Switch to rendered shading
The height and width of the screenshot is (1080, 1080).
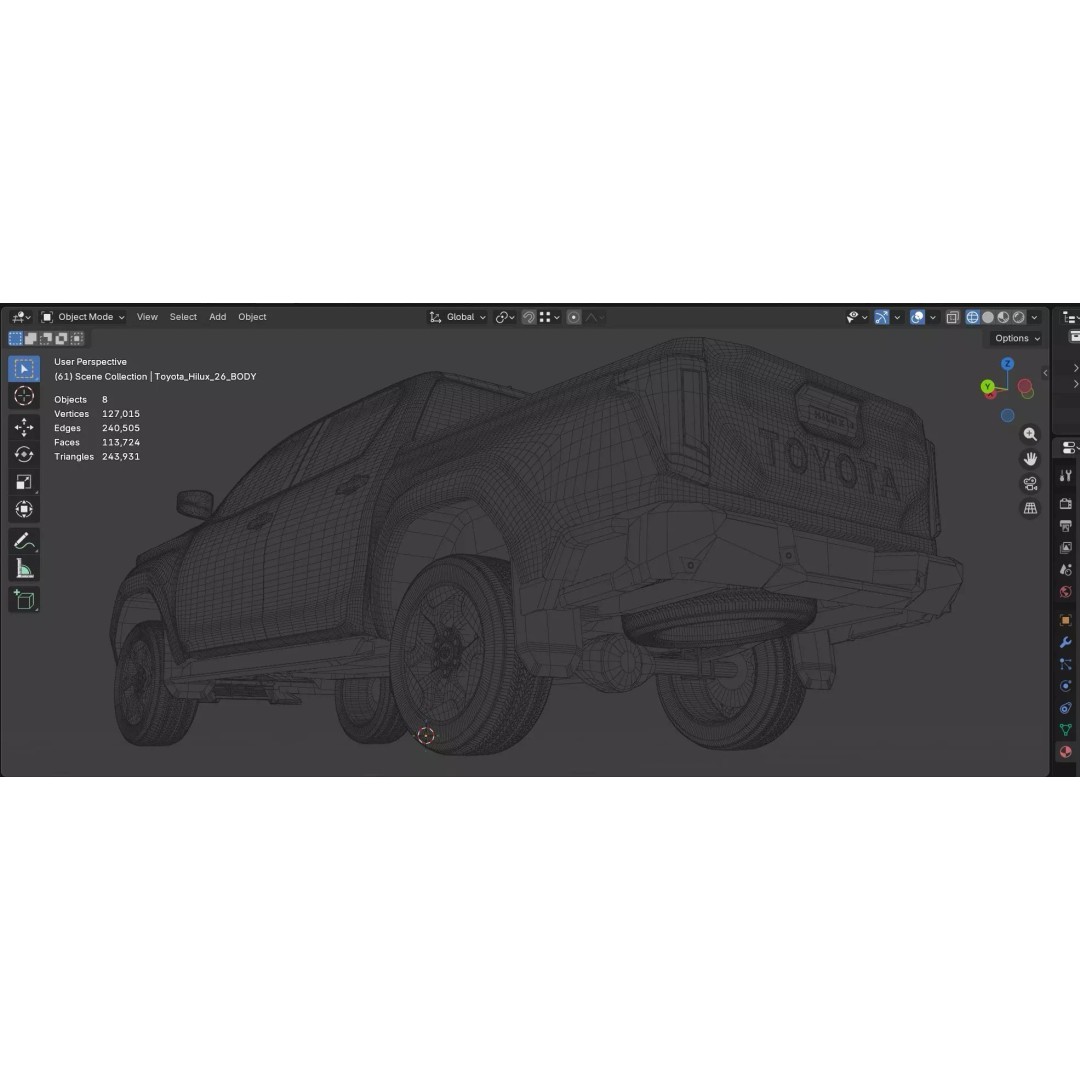1019,318
